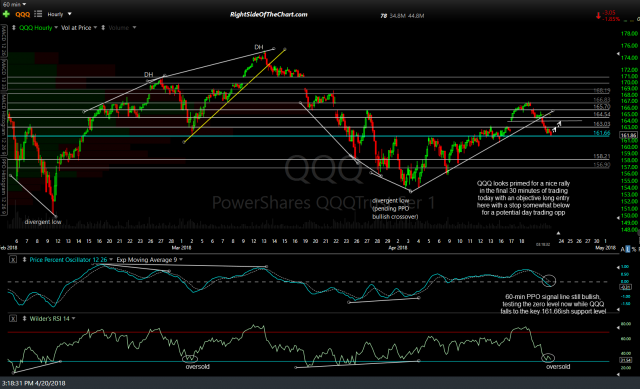Click the price-scale arrow near 174.00
Screen dimensions: 640x389
pyautogui.click(x=618, y=54)
